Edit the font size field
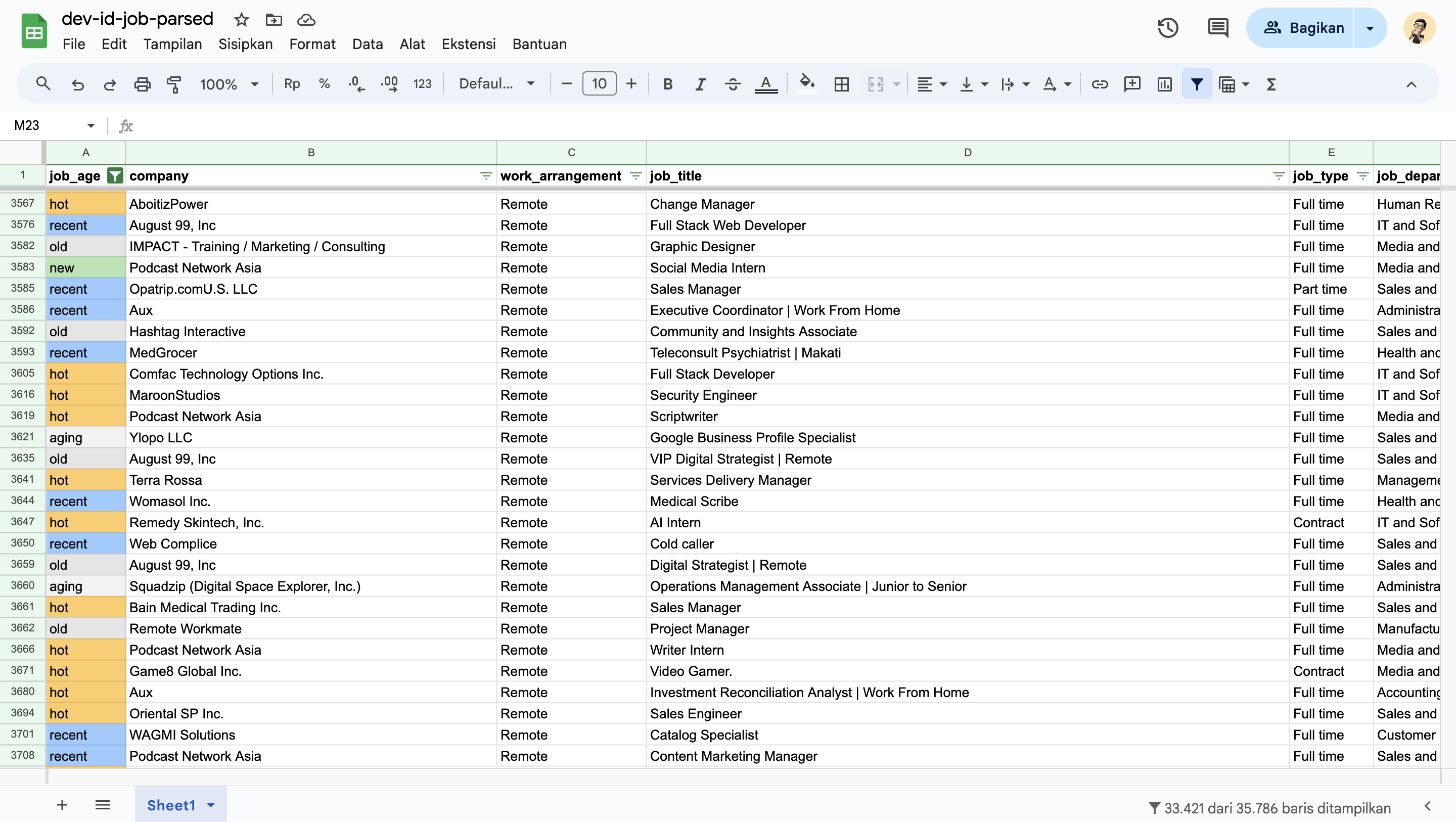The image size is (1456, 822). (x=599, y=84)
